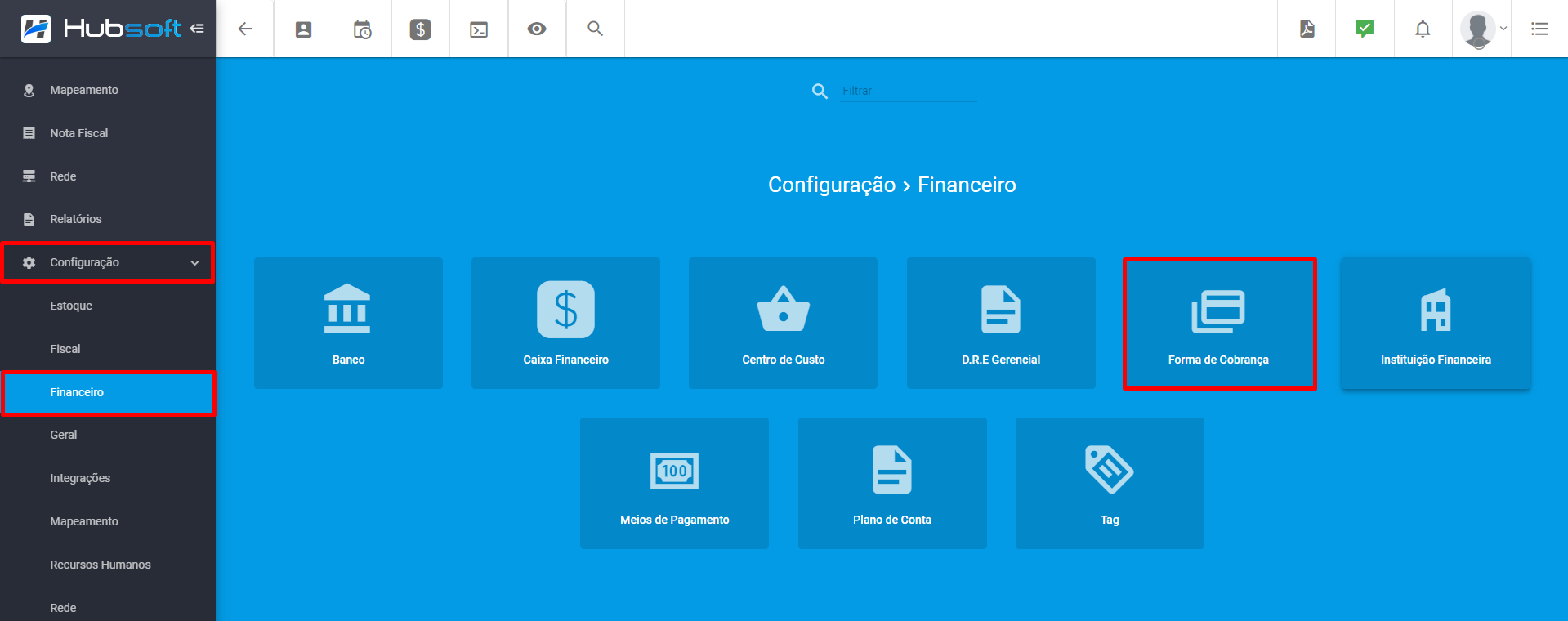This screenshot has width=1568, height=621.
Task: Select the Financeiro submenu item
Action: (x=108, y=392)
